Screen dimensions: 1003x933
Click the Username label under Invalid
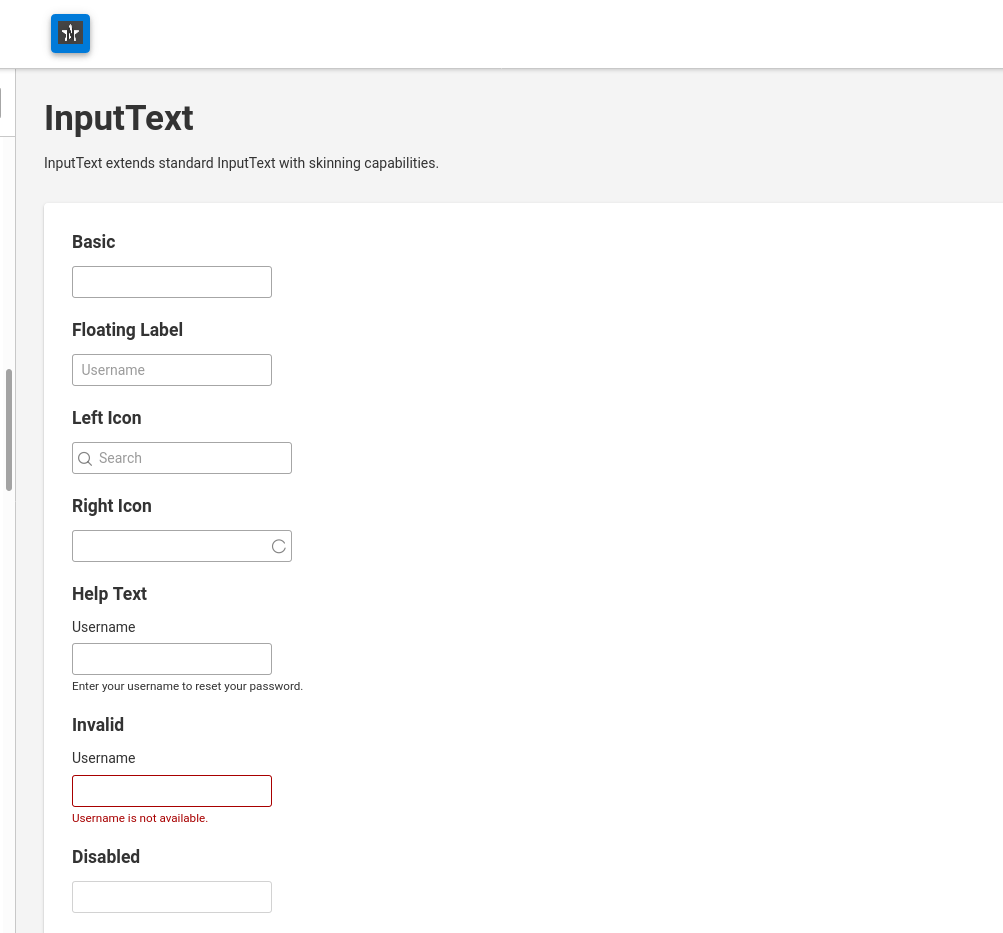point(104,758)
